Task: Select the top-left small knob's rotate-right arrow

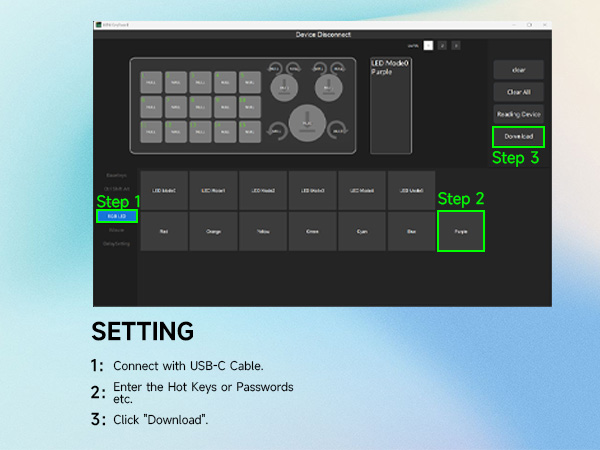Action: (x=294, y=68)
